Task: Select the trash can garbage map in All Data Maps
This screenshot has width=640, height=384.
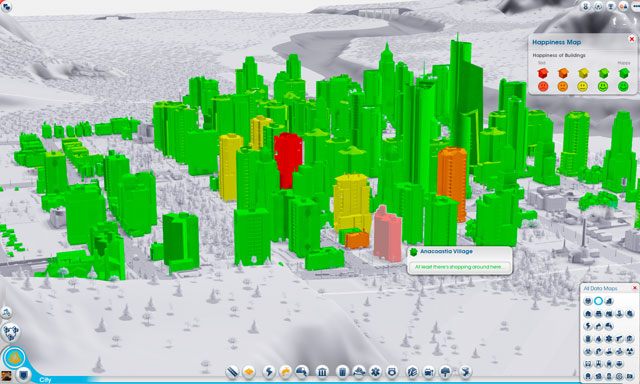Action: click(x=588, y=339)
